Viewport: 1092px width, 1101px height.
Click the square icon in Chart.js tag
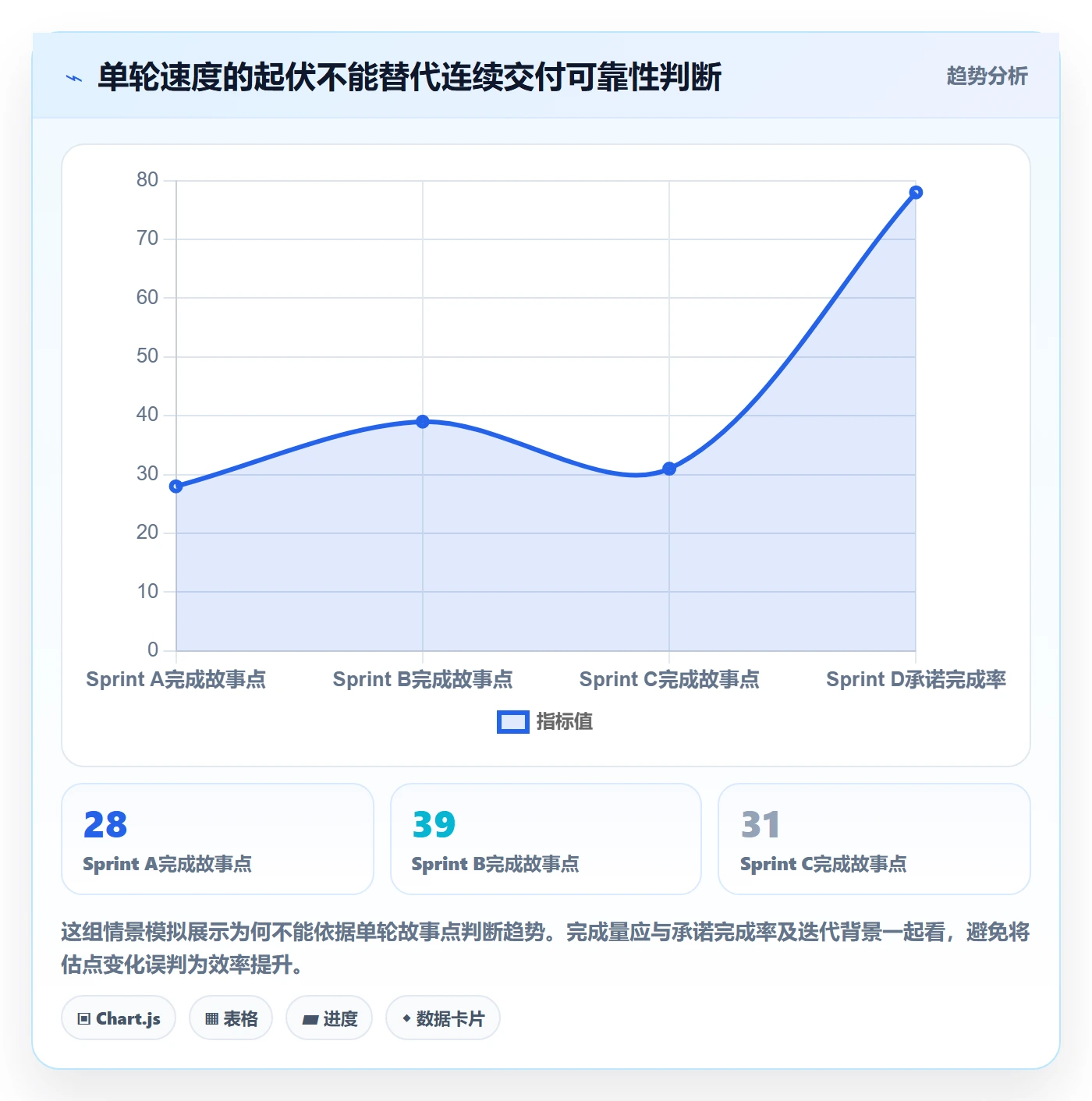(x=84, y=1019)
